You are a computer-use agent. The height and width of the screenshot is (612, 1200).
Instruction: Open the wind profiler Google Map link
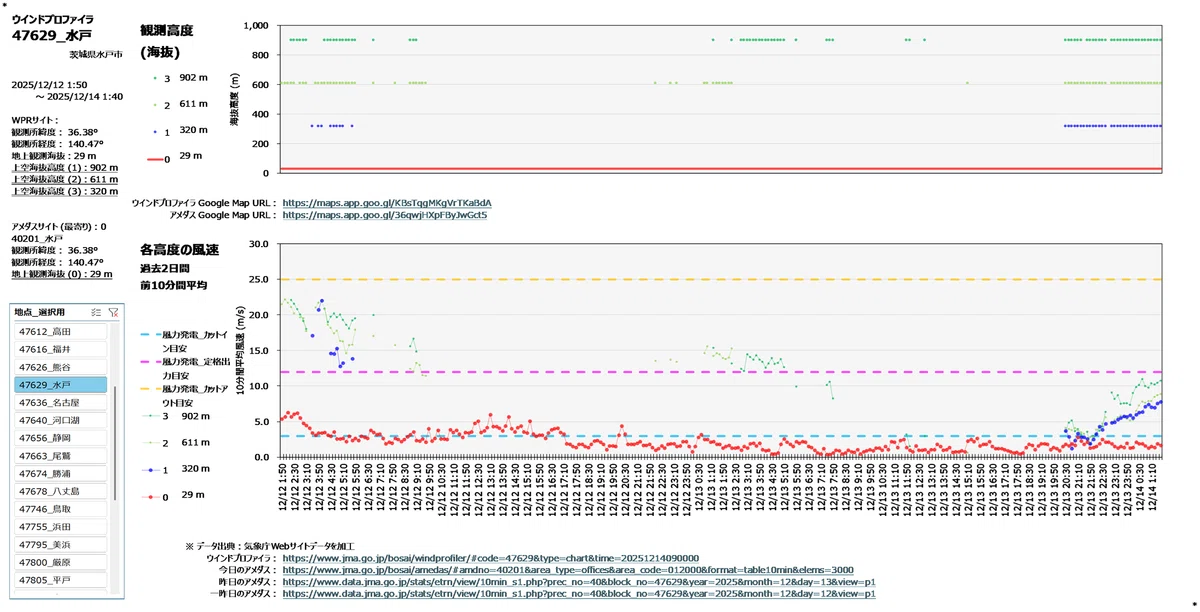(x=387, y=203)
